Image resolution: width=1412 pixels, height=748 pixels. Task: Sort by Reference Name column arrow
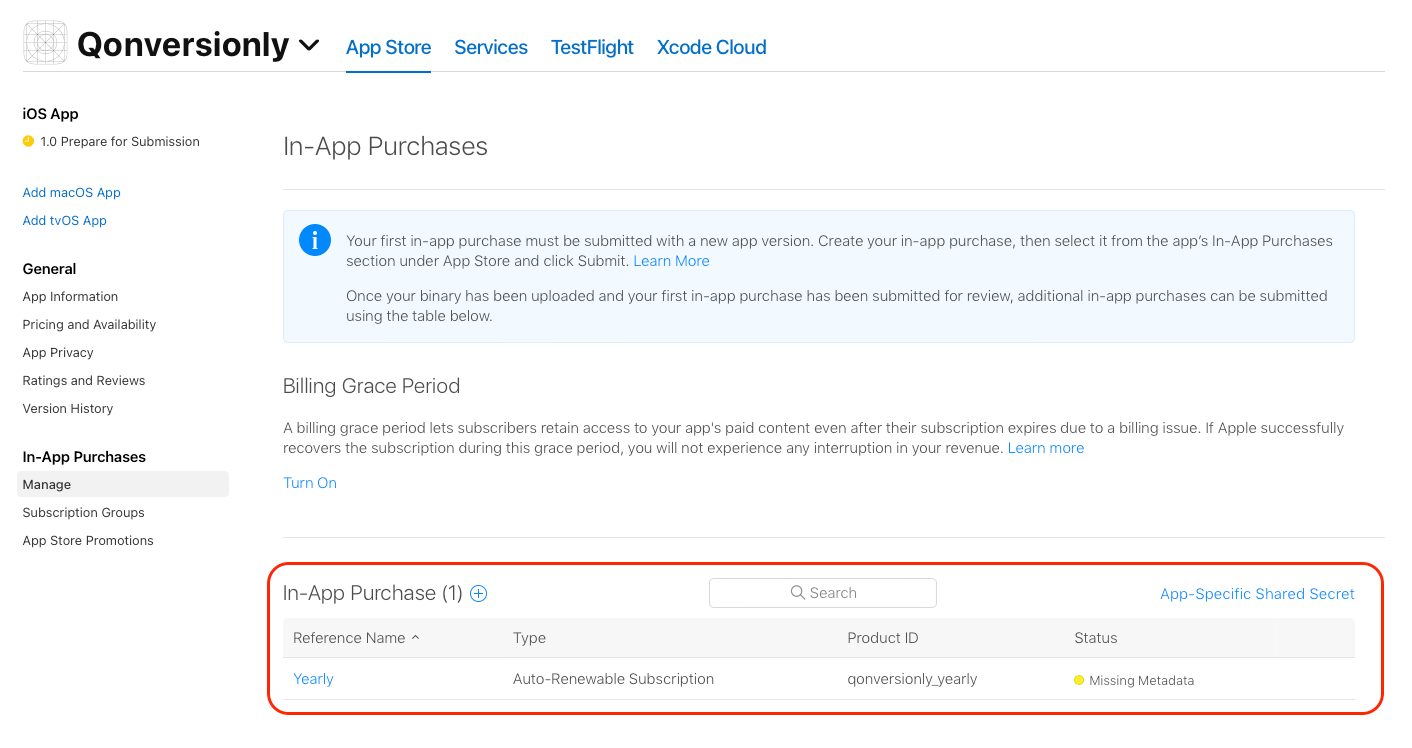pyautogui.click(x=415, y=638)
